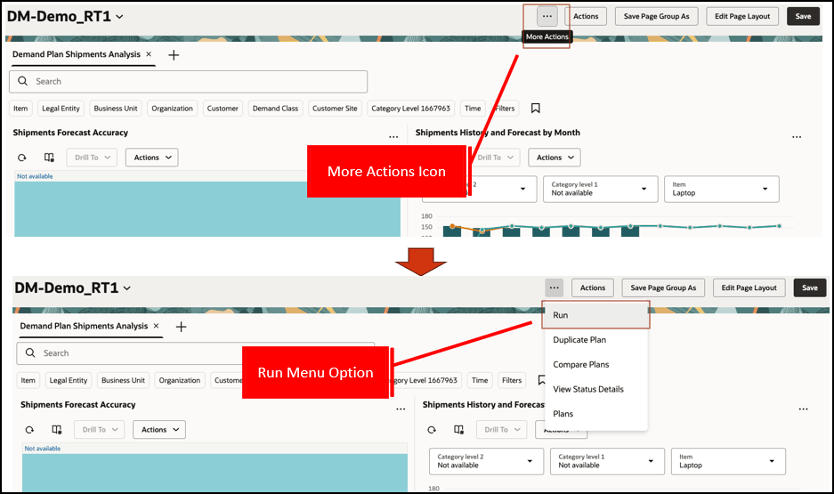The image size is (834, 494).
Task: Open Category level 1 dropdown, upper screenshot
Action: (x=600, y=189)
